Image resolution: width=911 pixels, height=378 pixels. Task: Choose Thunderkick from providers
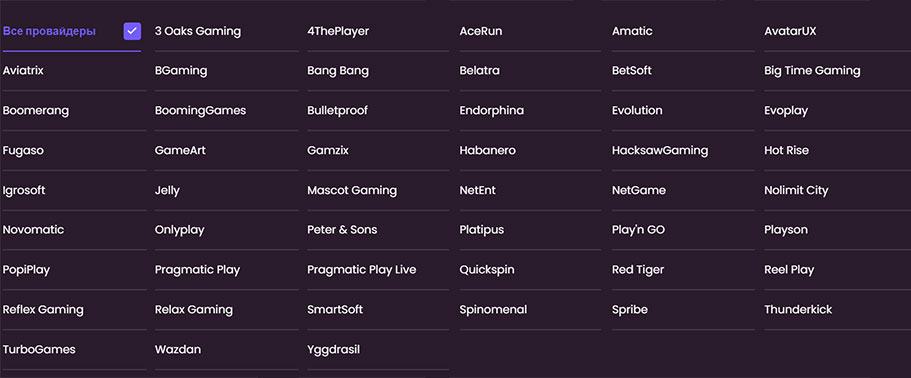pyautogui.click(x=798, y=309)
